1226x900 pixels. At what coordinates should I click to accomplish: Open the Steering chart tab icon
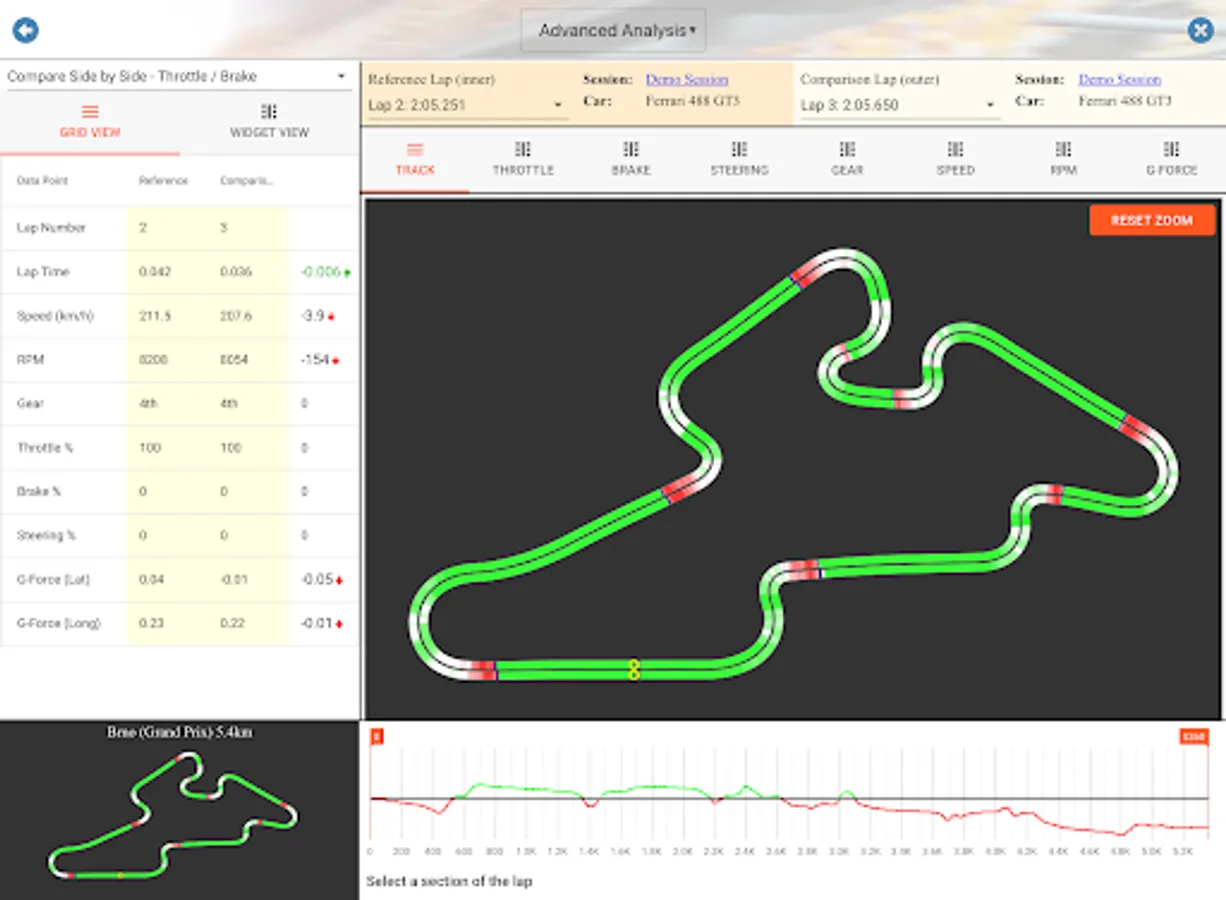pos(739,149)
